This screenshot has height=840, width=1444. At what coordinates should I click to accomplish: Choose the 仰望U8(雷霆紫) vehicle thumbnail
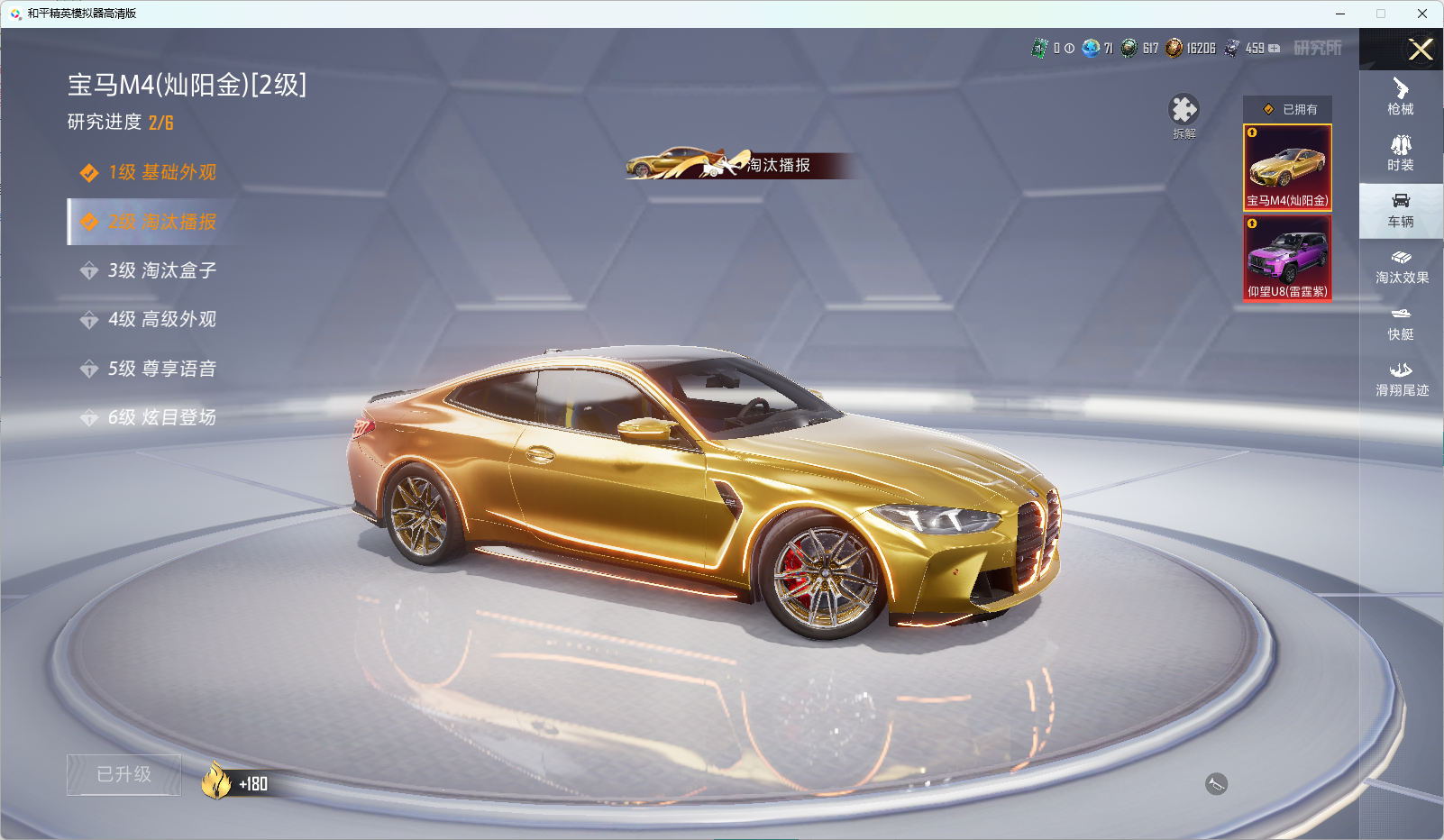click(x=1287, y=258)
